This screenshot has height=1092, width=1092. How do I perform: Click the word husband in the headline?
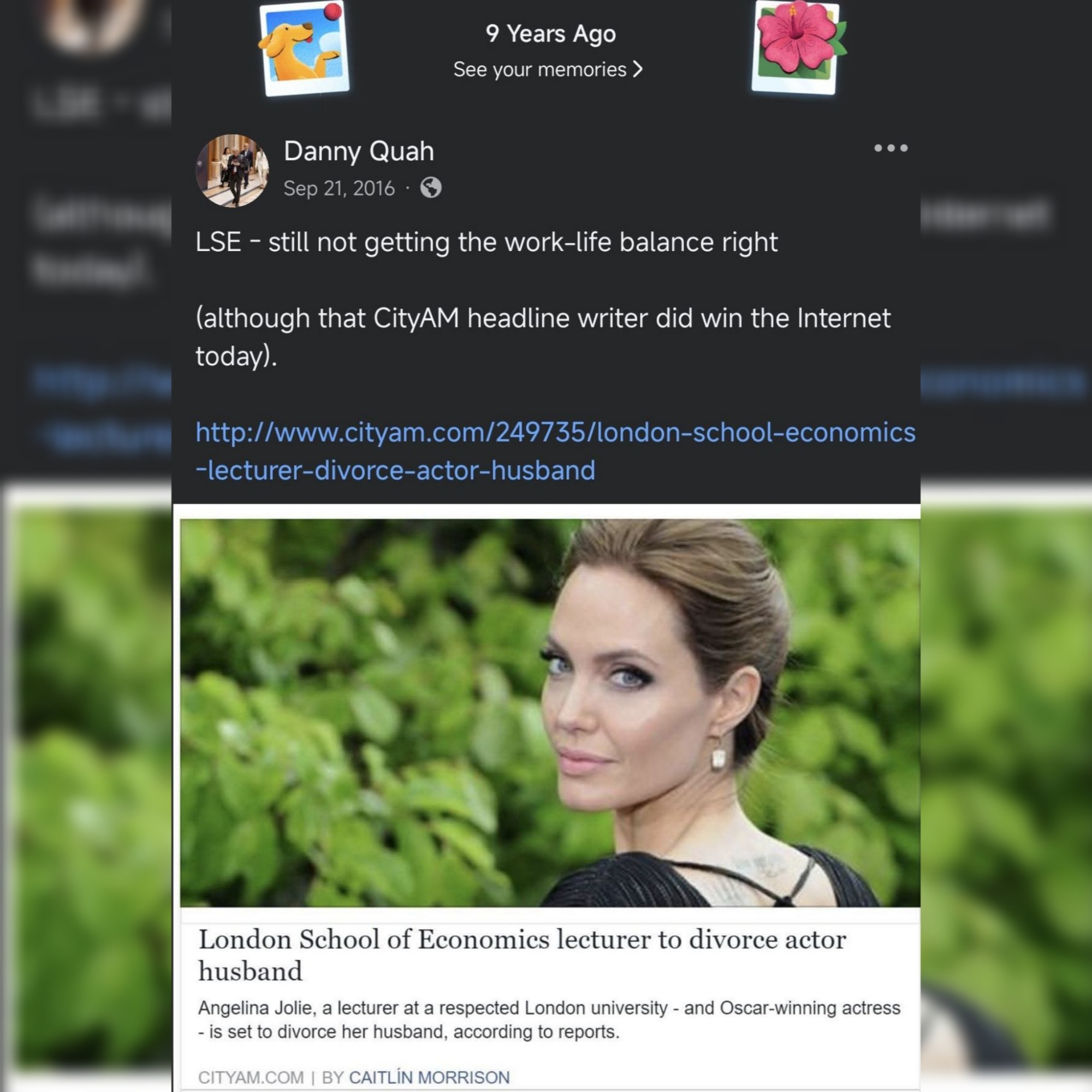pos(251,972)
